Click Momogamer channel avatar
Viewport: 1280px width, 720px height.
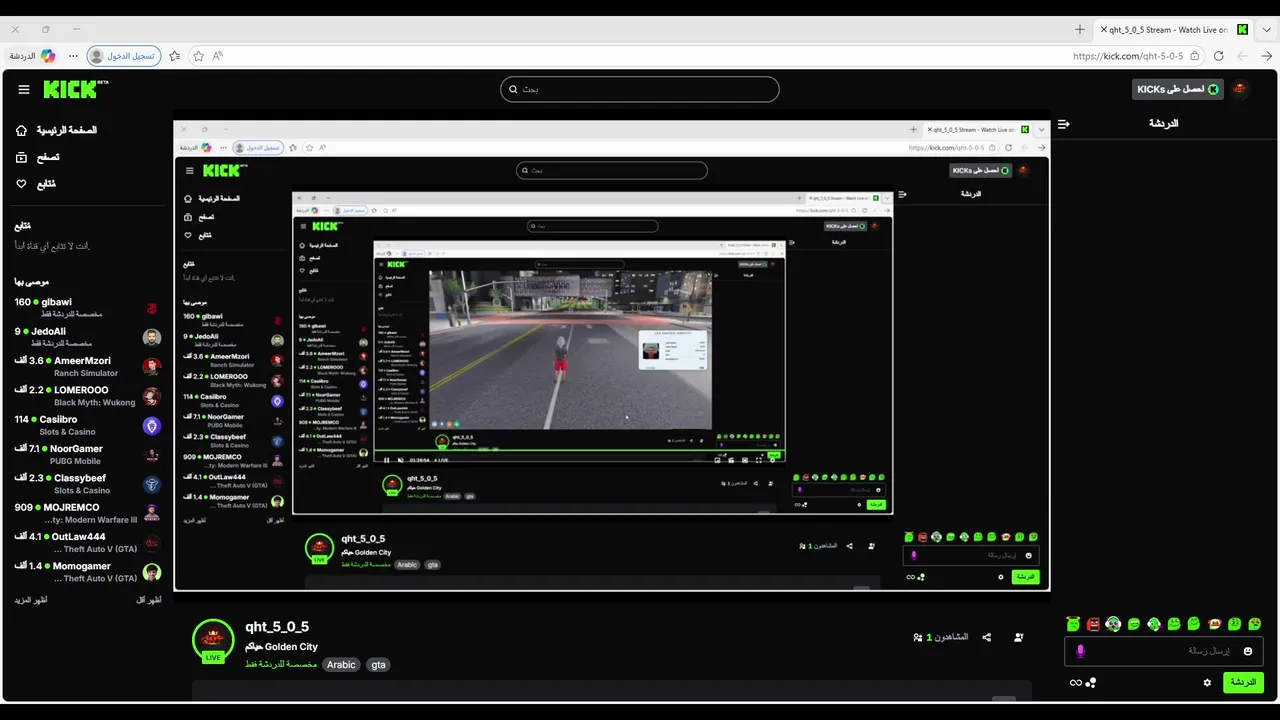pyautogui.click(x=152, y=573)
